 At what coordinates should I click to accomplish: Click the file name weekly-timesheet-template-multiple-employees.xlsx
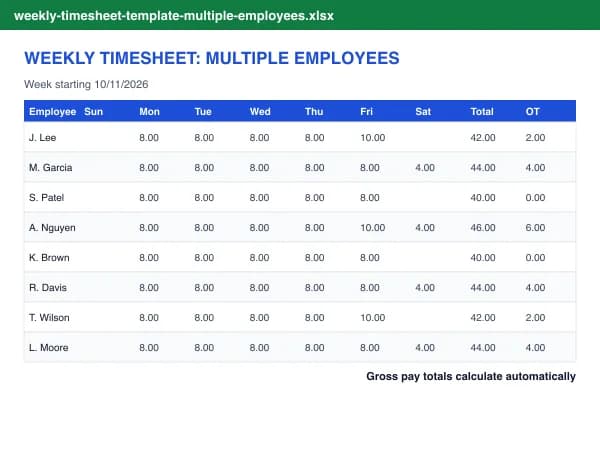tap(174, 16)
